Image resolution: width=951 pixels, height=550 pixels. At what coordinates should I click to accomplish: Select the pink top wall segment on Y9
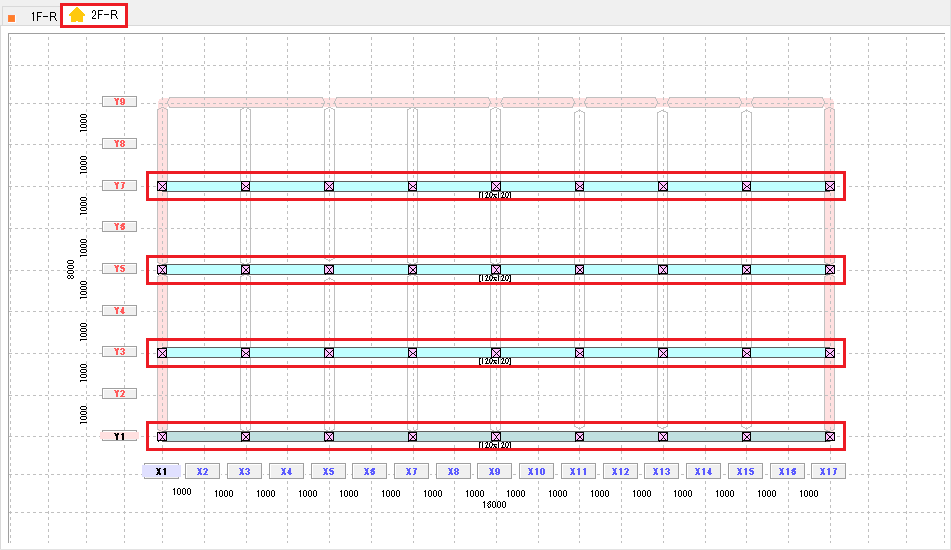tap(245, 102)
